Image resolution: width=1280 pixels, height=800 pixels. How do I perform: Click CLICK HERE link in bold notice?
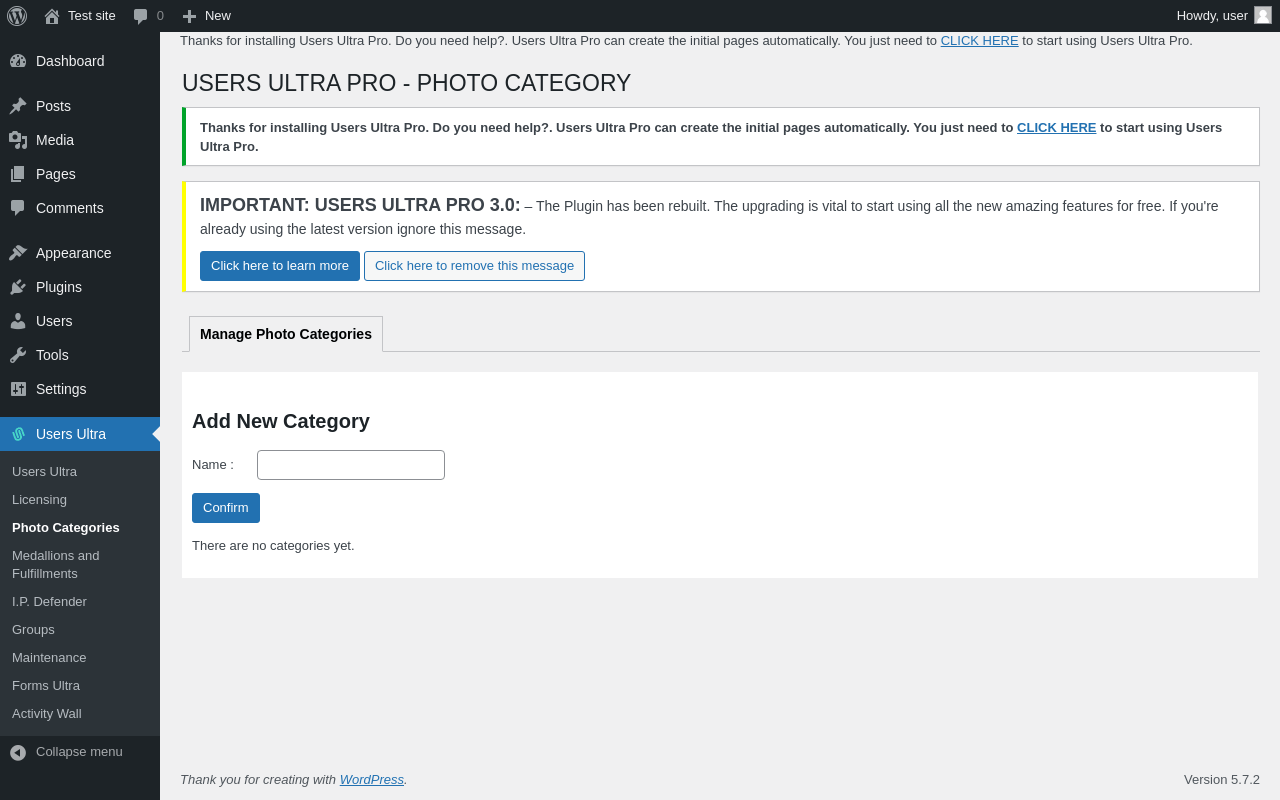click(x=1056, y=128)
